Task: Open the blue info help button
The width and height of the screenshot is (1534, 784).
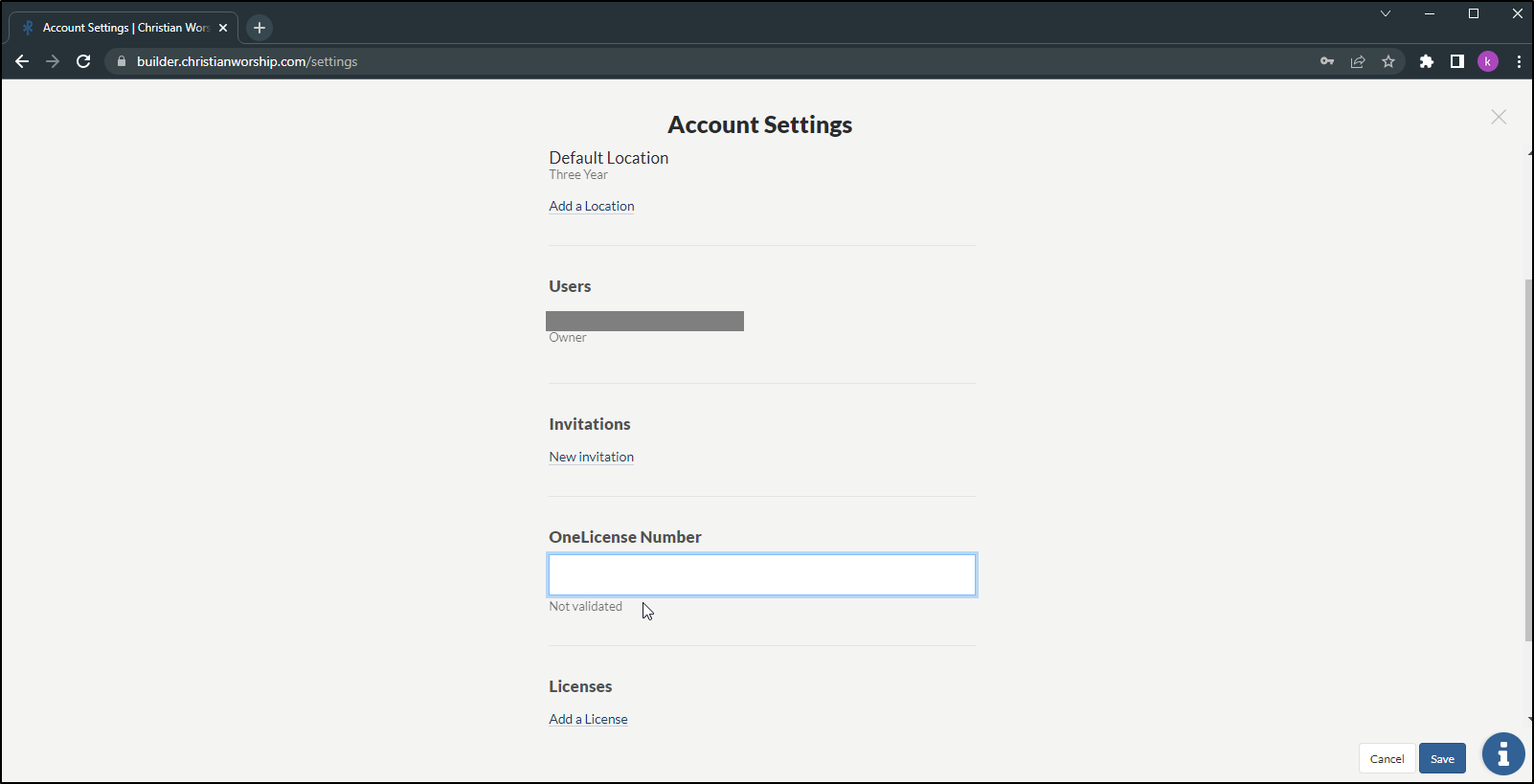Action: click(1503, 754)
